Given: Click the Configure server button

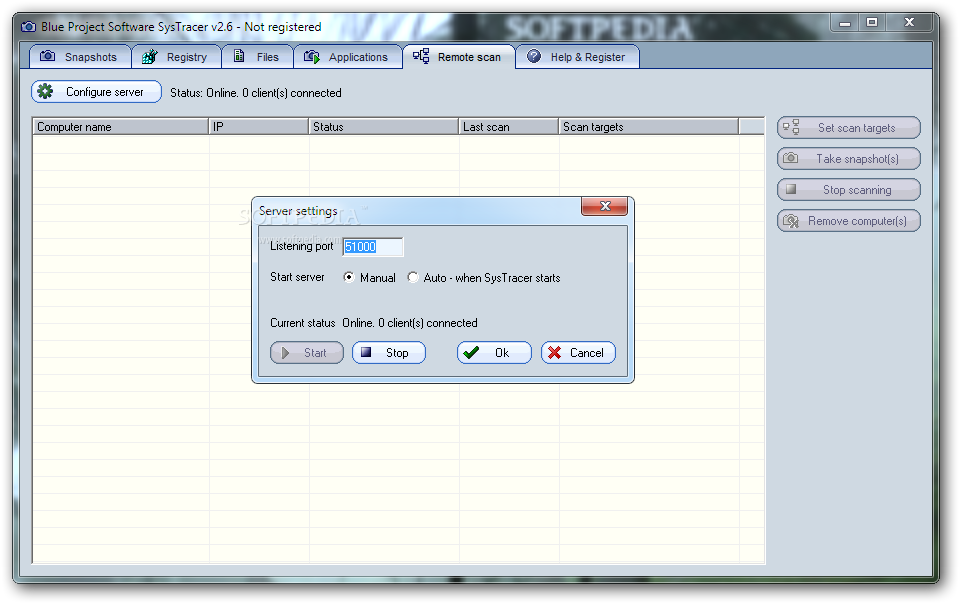Looking at the screenshot, I should [97, 92].
